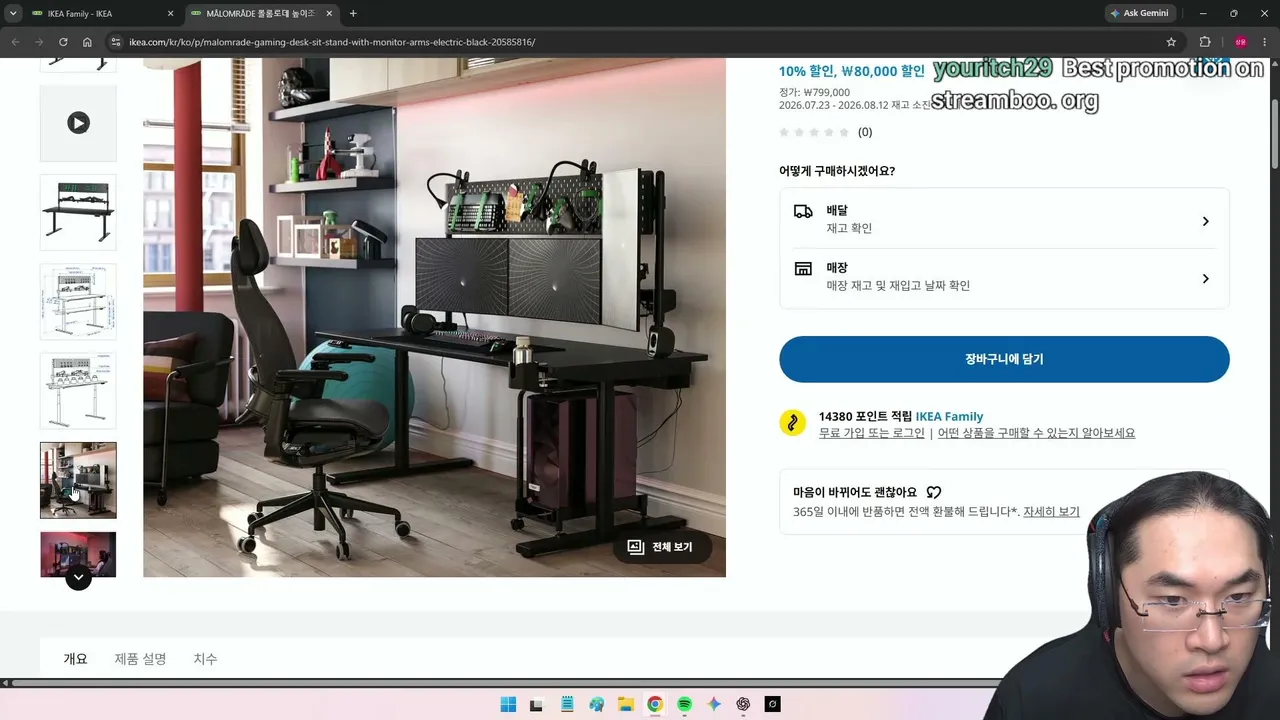Expand the 배달 delivery chevron

pos(1205,221)
